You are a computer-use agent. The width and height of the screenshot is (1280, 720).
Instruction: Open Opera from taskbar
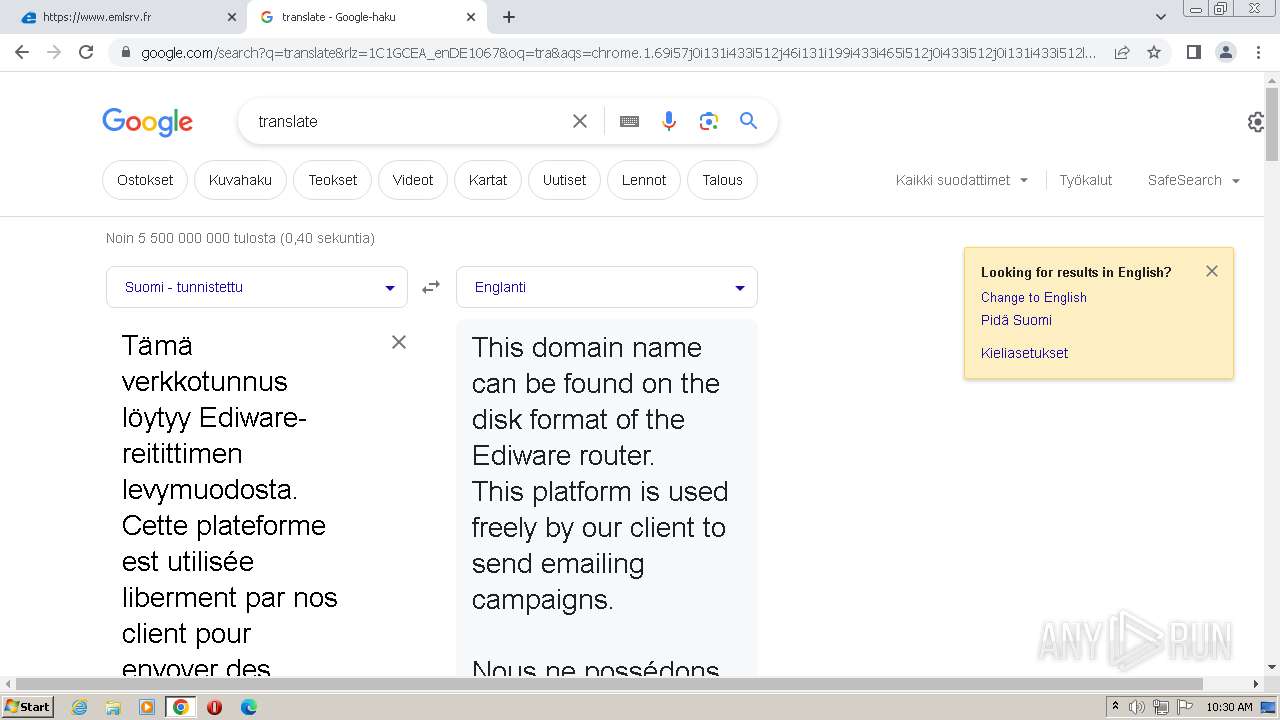point(214,707)
